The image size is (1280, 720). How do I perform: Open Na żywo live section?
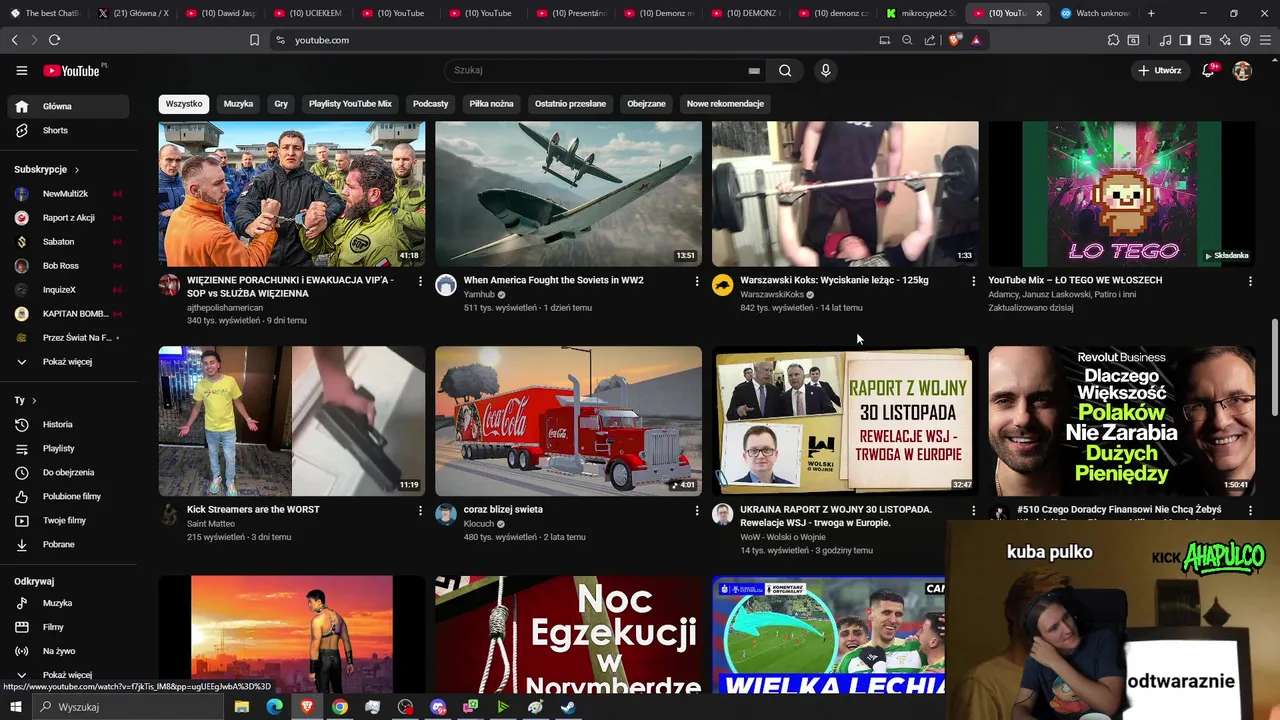click(66, 652)
